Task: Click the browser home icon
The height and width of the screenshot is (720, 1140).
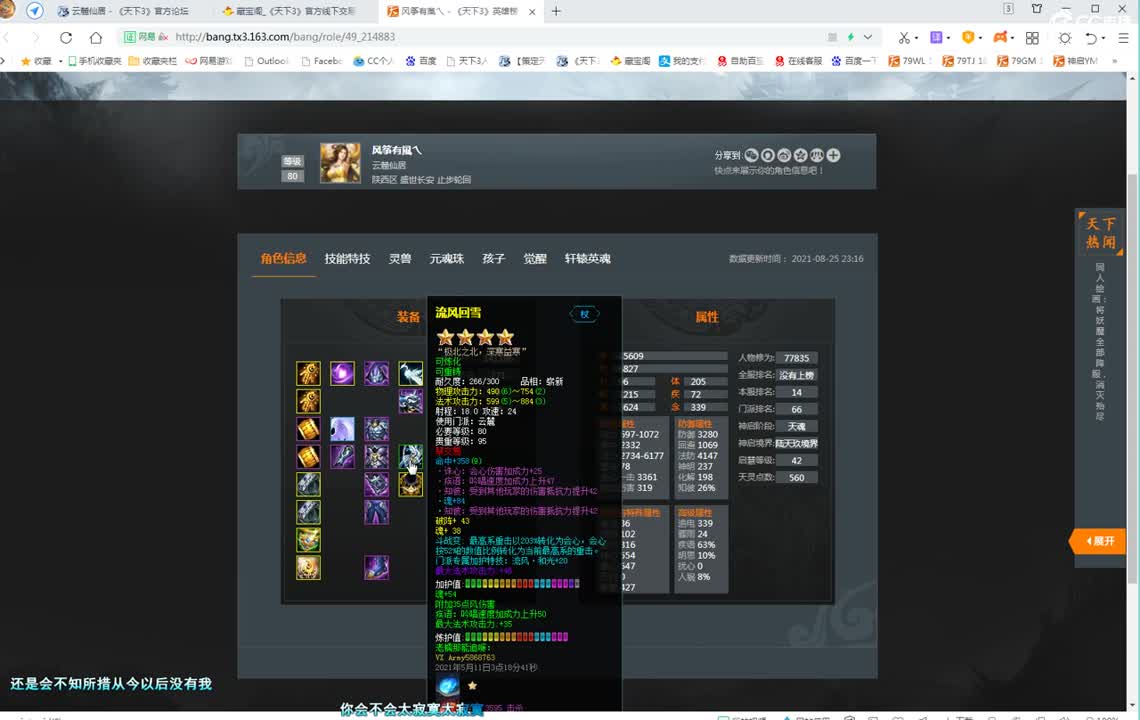Action: point(95,36)
